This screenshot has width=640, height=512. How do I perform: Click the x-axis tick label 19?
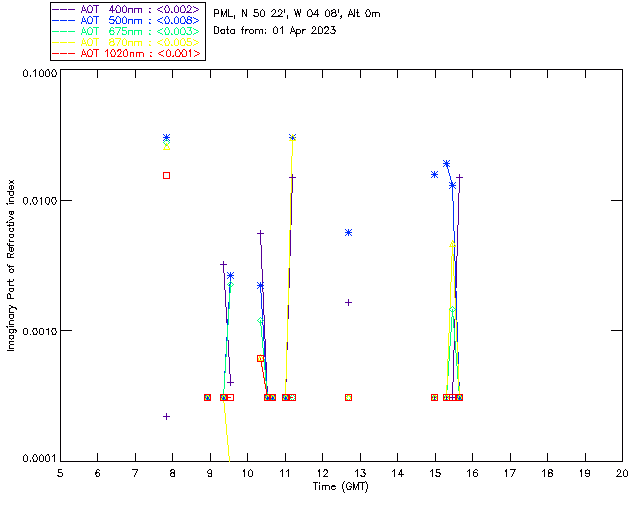(x=585, y=473)
